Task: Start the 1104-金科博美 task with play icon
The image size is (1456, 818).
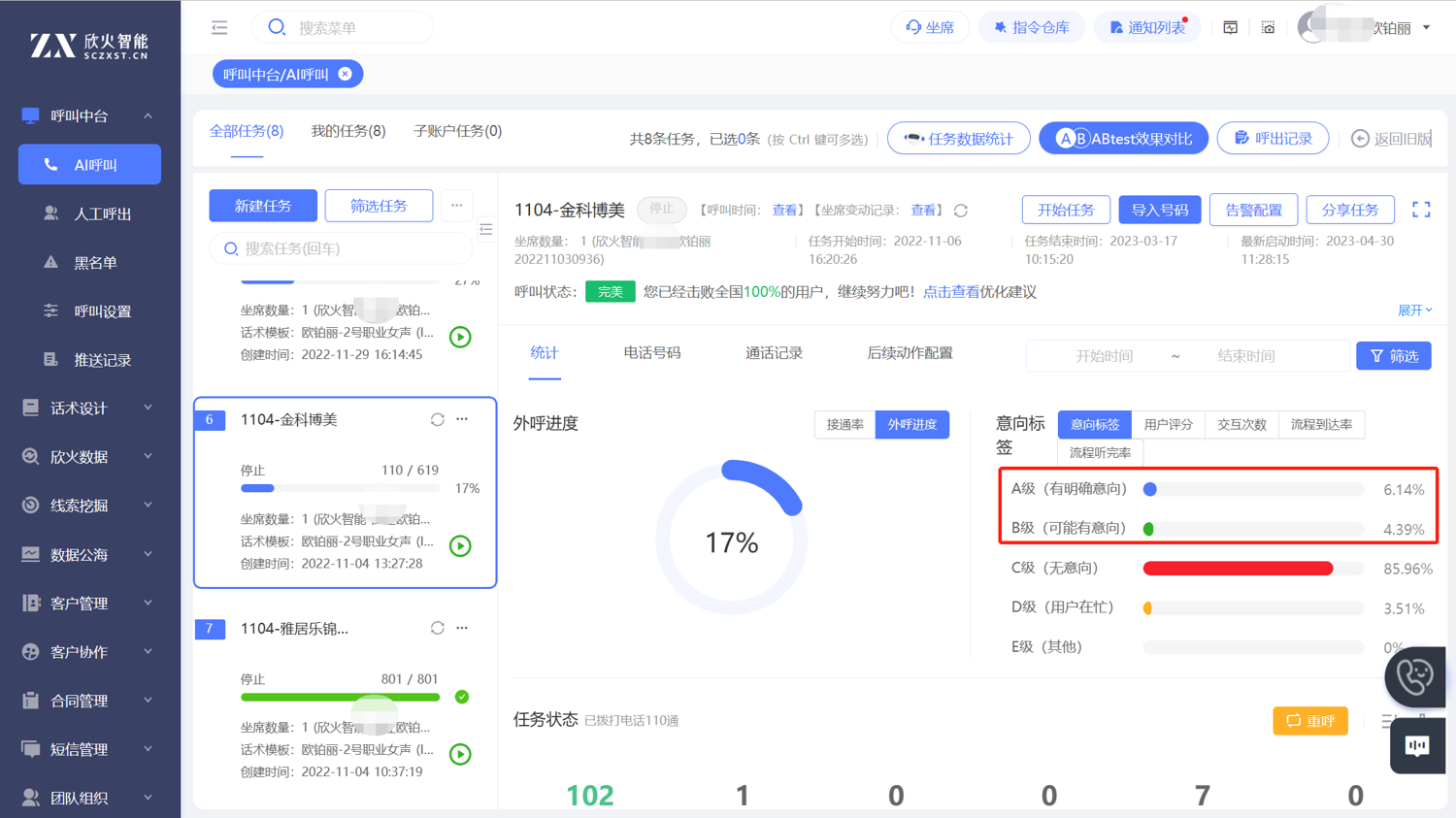Action: 461,546
